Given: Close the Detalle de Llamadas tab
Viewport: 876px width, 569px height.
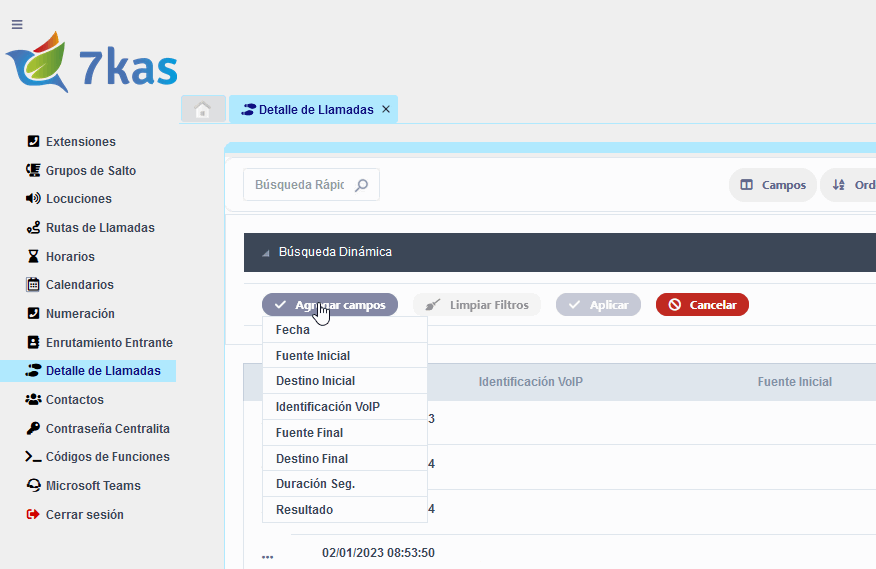Looking at the screenshot, I should pyautogui.click(x=386, y=110).
